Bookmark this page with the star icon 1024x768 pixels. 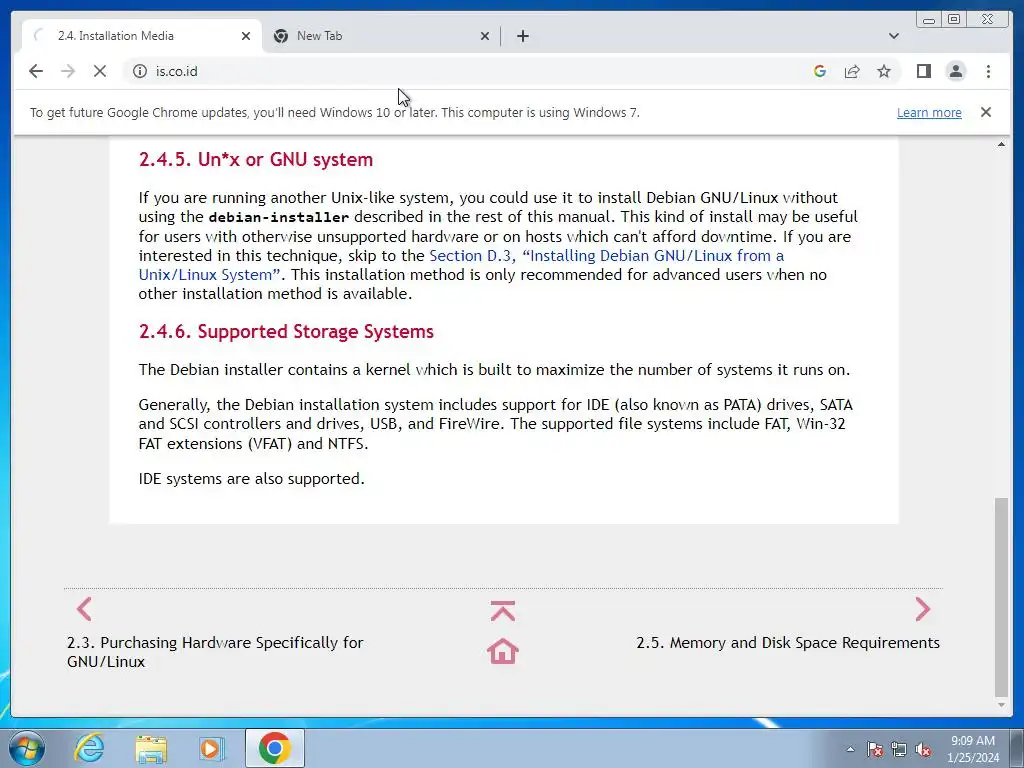click(x=884, y=71)
